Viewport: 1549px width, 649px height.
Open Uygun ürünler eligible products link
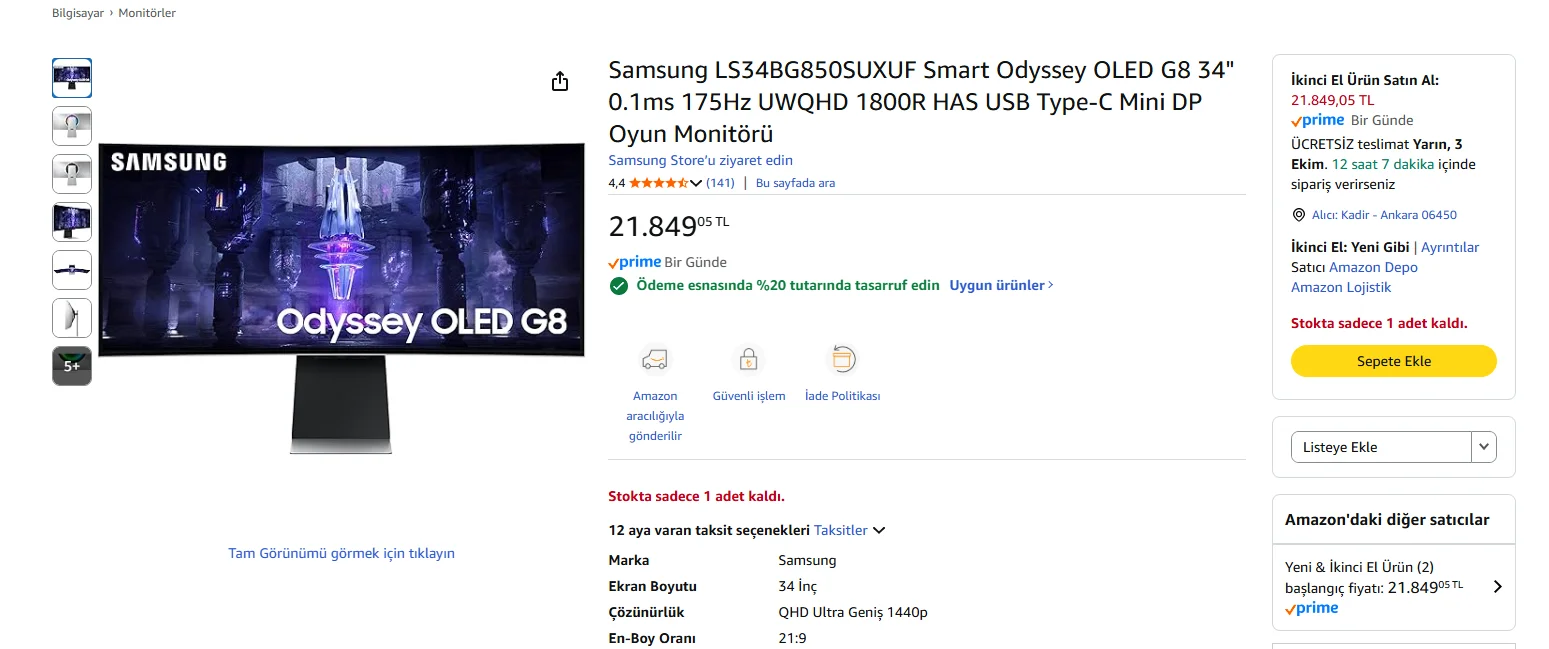pyautogui.click(x=1001, y=285)
